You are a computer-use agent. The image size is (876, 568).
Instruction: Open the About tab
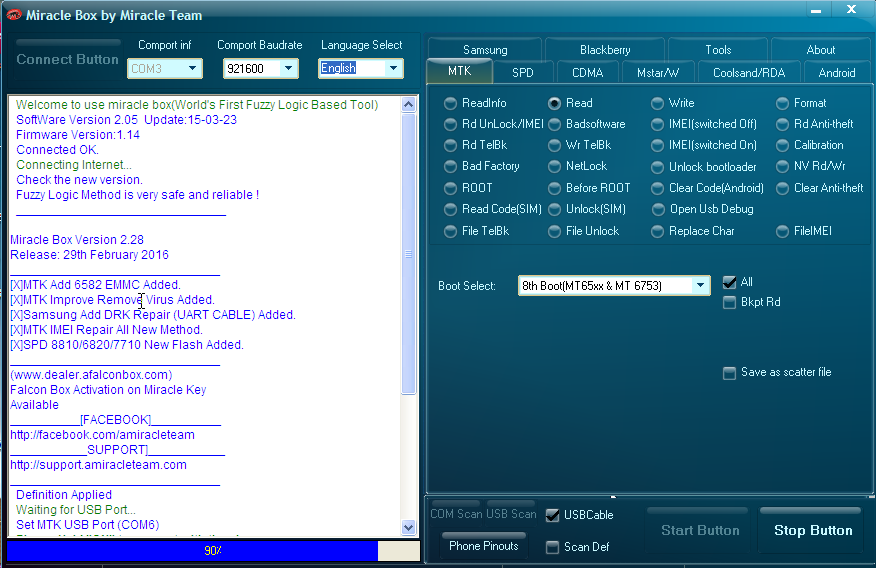pos(821,50)
